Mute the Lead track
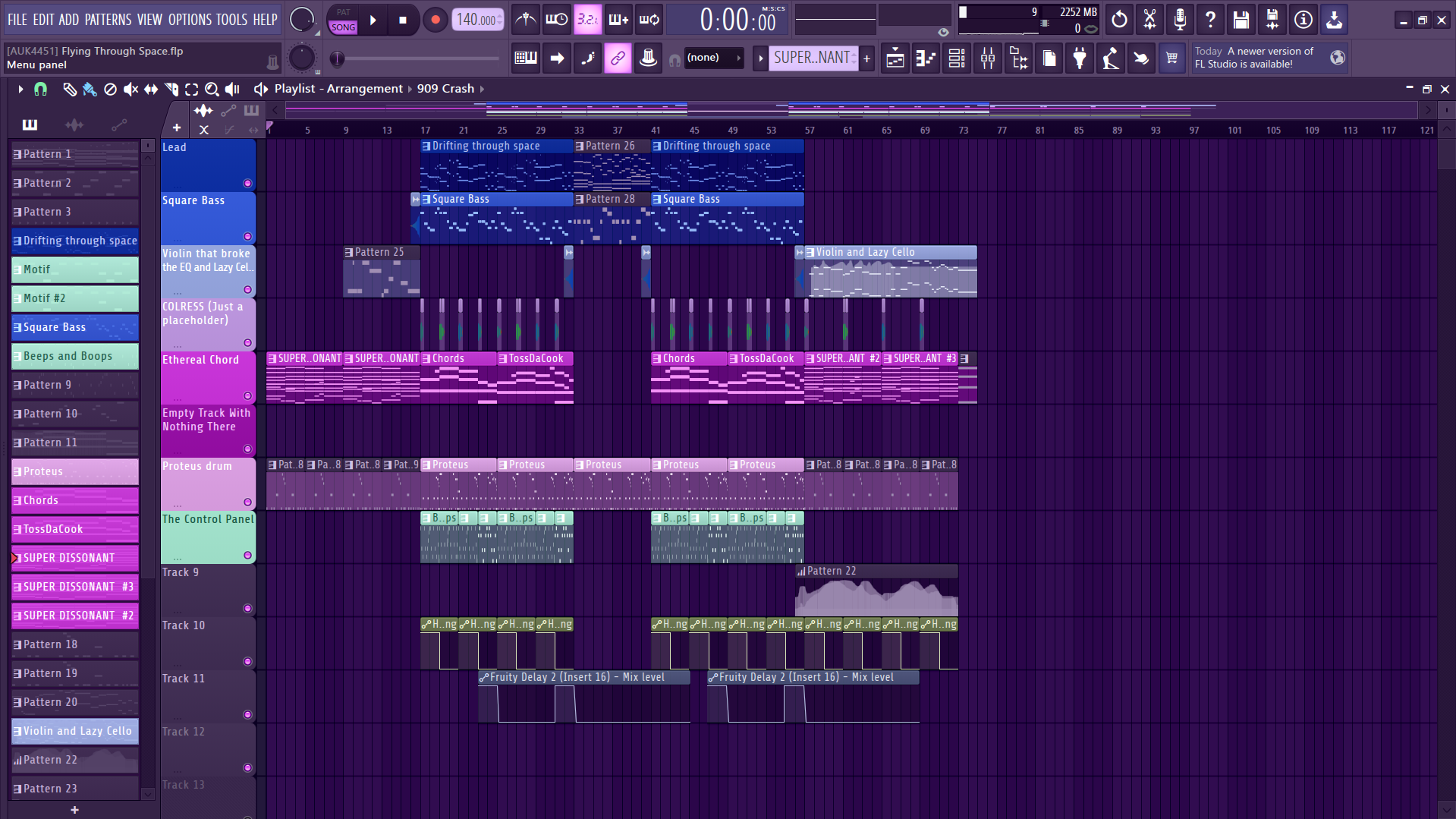The width and height of the screenshot is (1456, 819). coord(247,183)
